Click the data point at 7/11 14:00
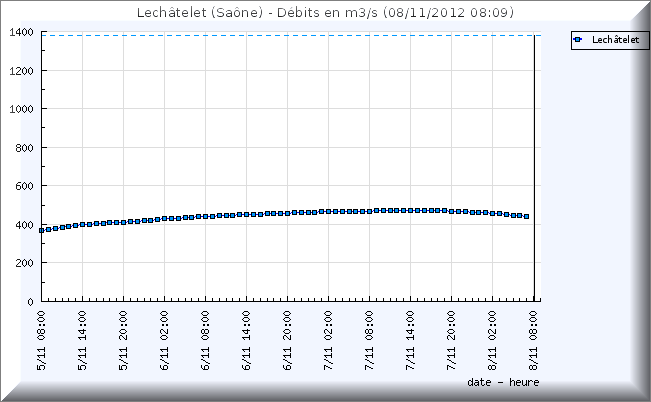The width and height of the screenshot is (651, 402). pyautogui.click(x=411, y=211)
